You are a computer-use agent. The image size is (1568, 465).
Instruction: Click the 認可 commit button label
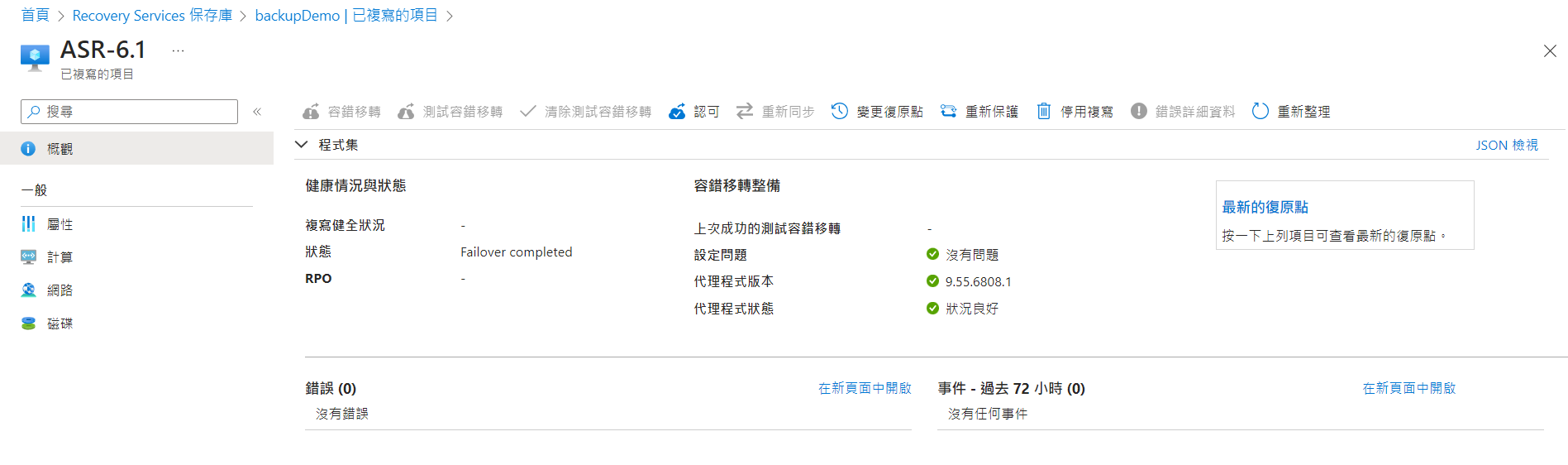pyautogui.click(x=707, y=112)
